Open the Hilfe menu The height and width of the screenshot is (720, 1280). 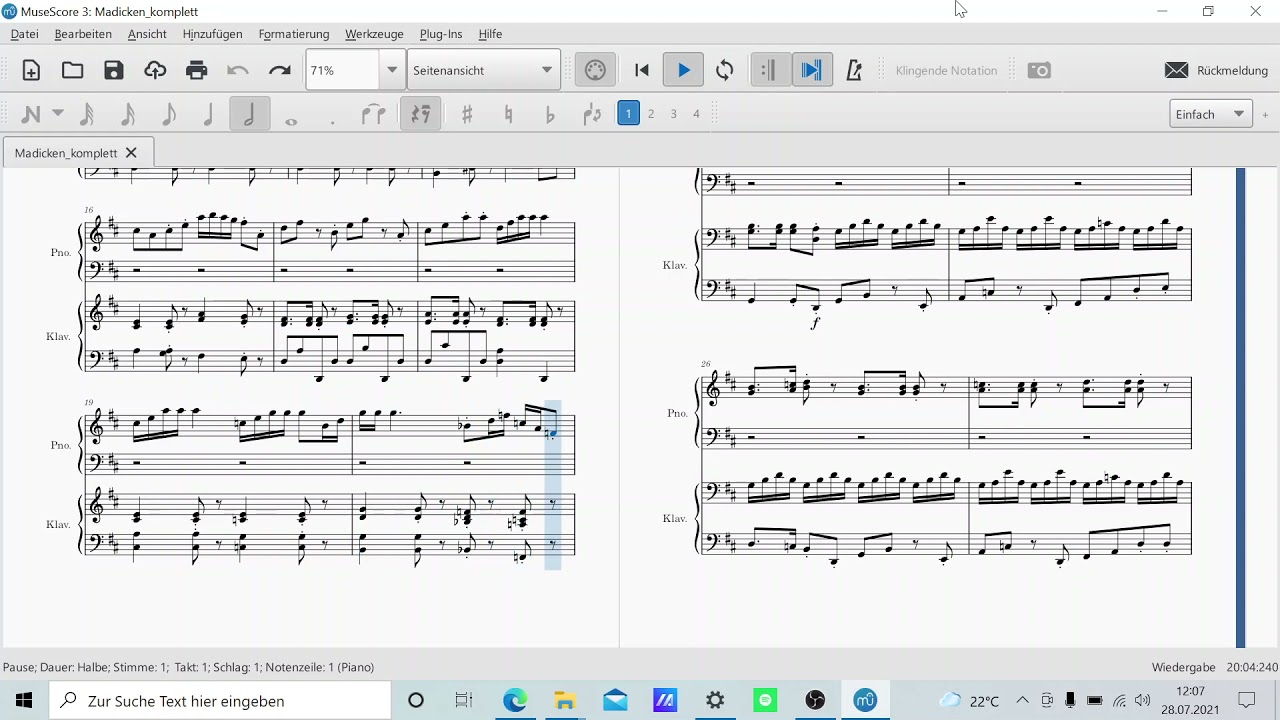click(490, 34)
